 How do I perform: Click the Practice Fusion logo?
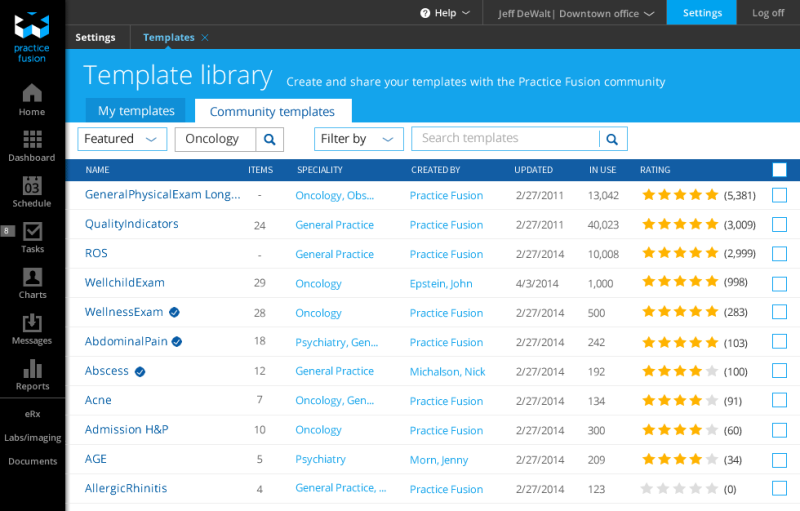[32, 37]
